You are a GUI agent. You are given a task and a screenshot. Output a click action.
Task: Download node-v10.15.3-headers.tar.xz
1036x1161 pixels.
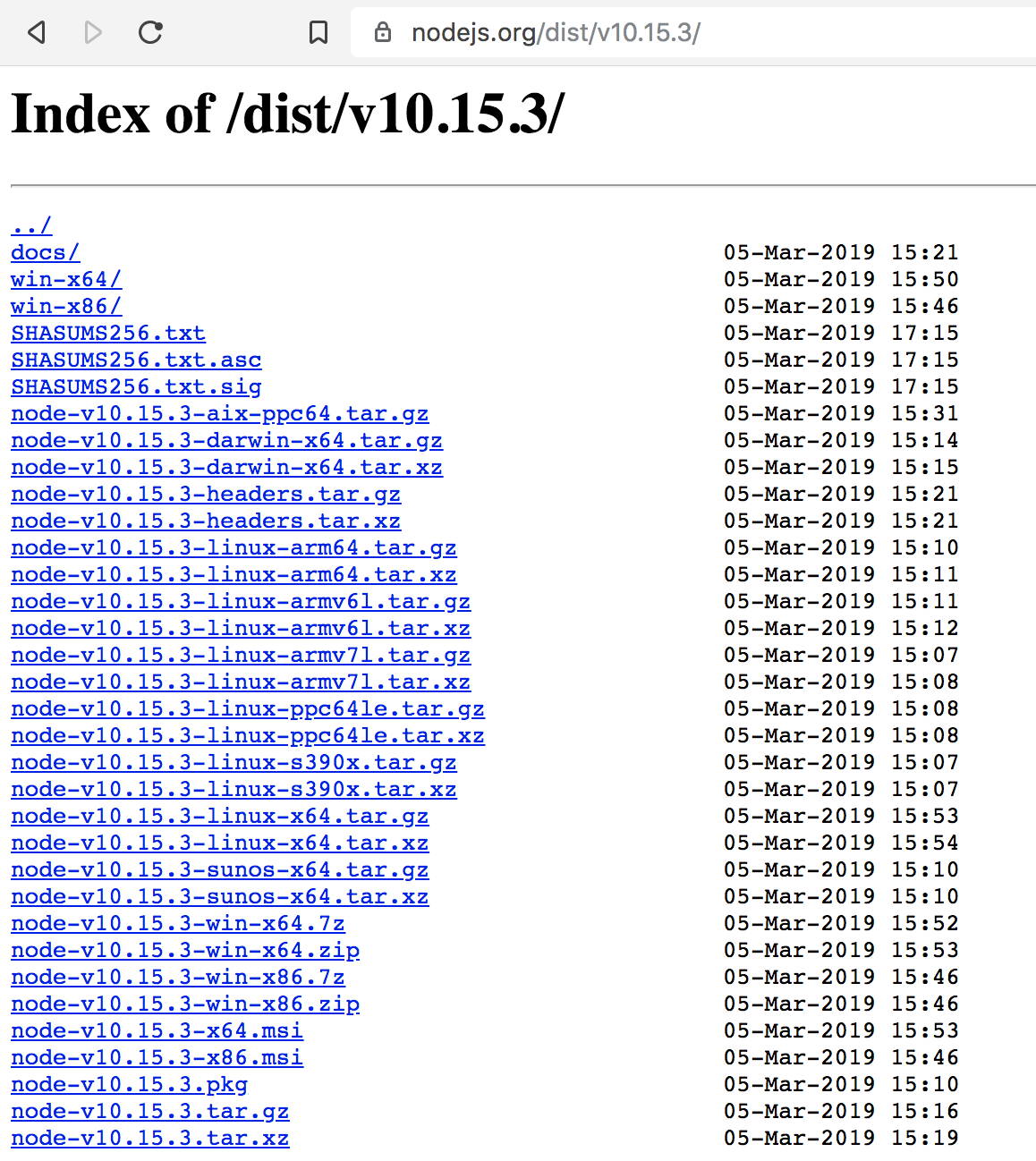[206, 521]
